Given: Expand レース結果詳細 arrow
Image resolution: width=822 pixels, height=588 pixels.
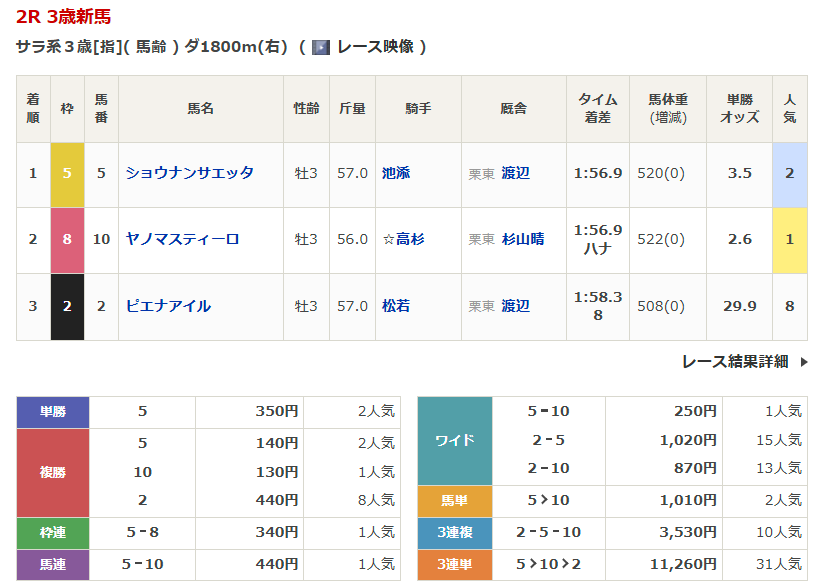Looking at the screenshot, I should coord(803,362).
